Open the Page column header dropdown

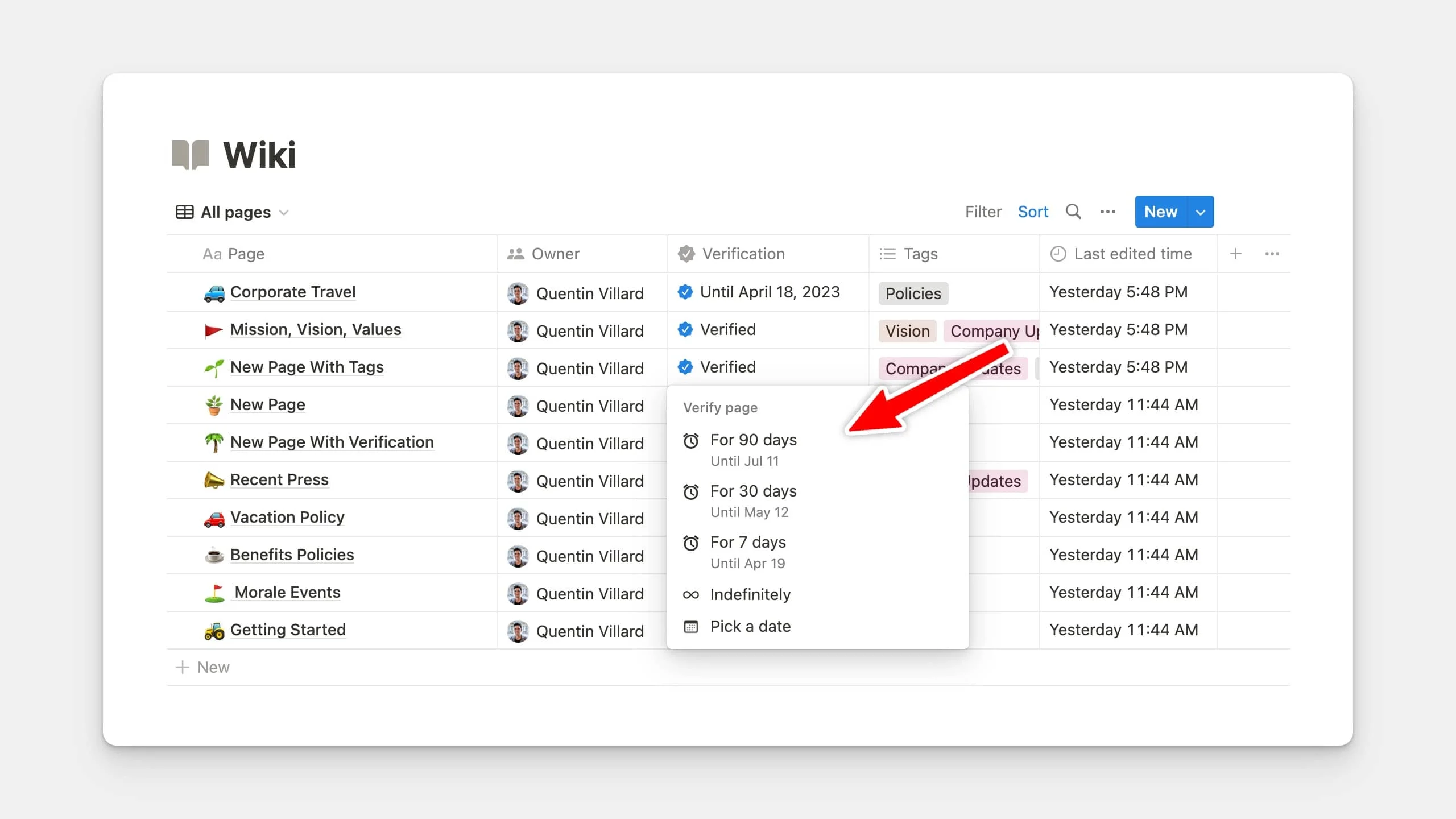[x=245, y=254]
